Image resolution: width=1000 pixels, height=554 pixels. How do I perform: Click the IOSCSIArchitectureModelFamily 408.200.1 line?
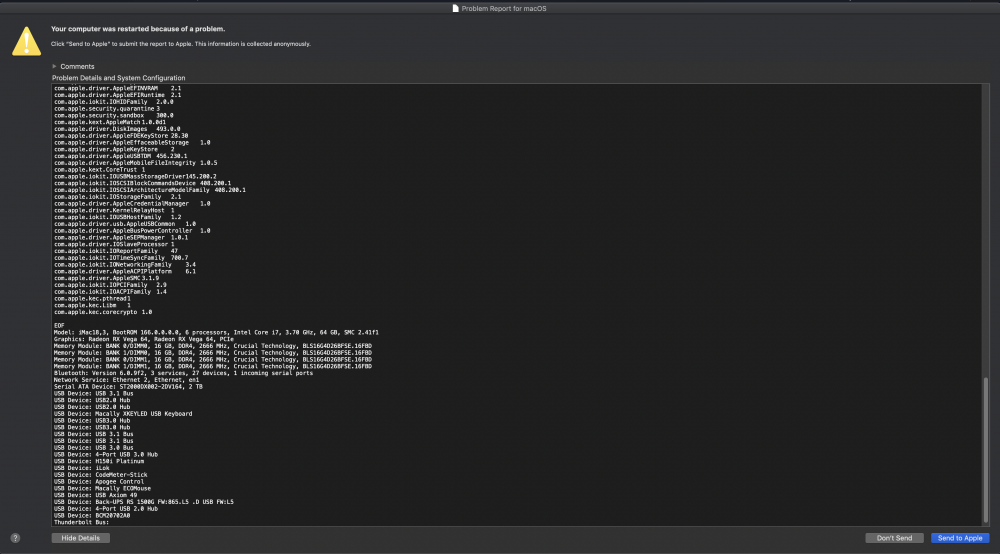[150, 190]
